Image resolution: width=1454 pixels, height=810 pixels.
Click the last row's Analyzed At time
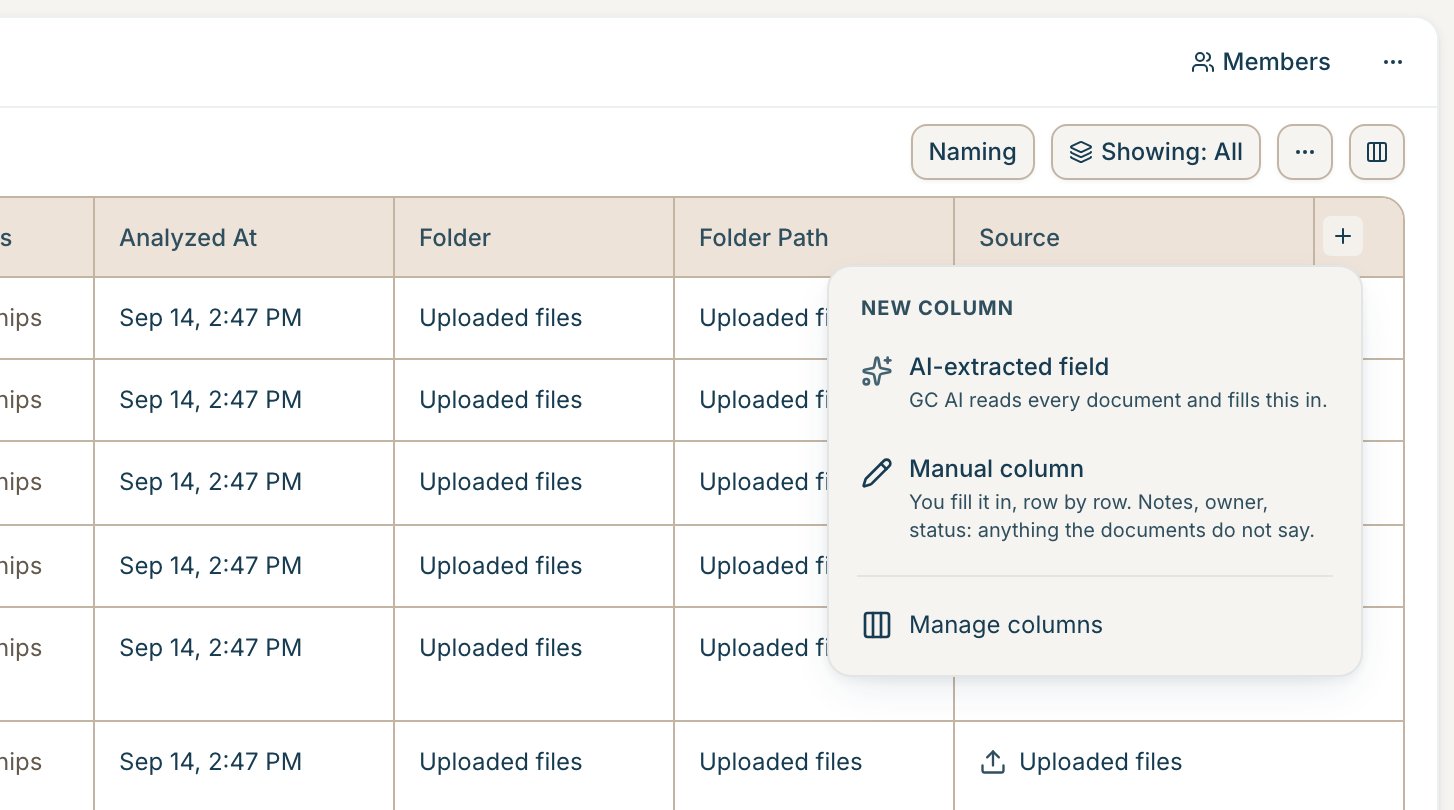(210, 762)
